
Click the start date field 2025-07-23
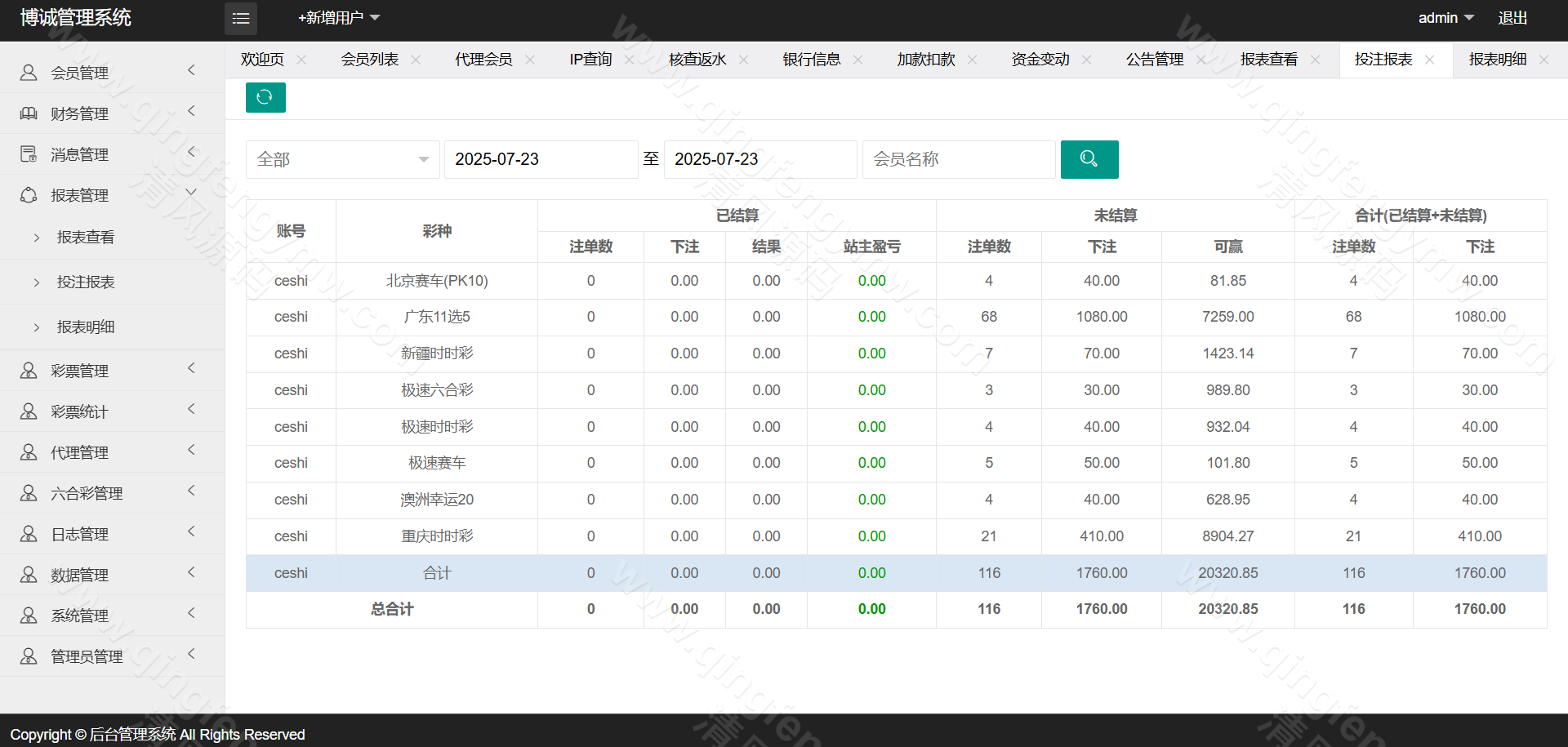pos(540,159)
